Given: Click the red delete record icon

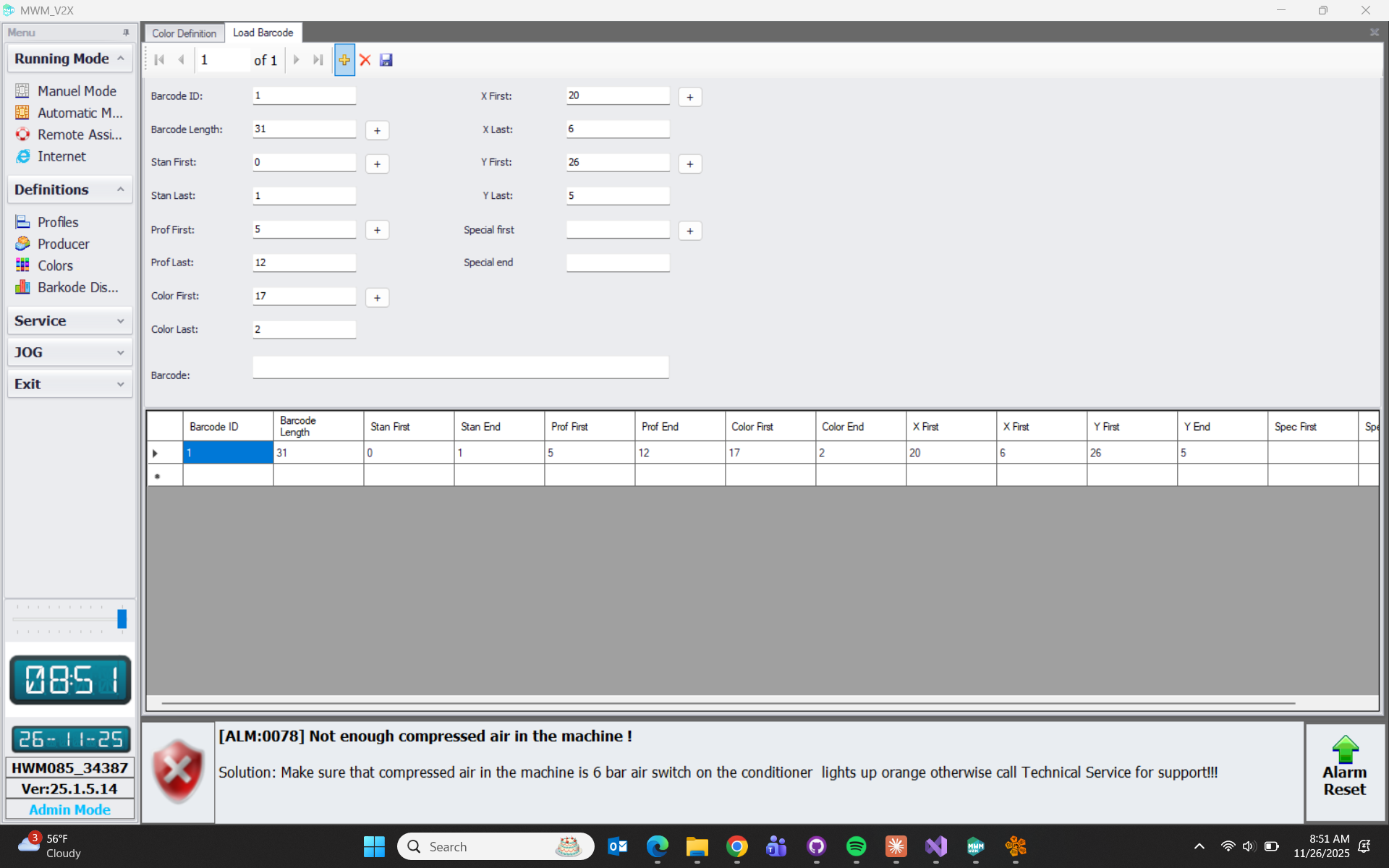Looking at the screenshot, I should click(365, 60).
